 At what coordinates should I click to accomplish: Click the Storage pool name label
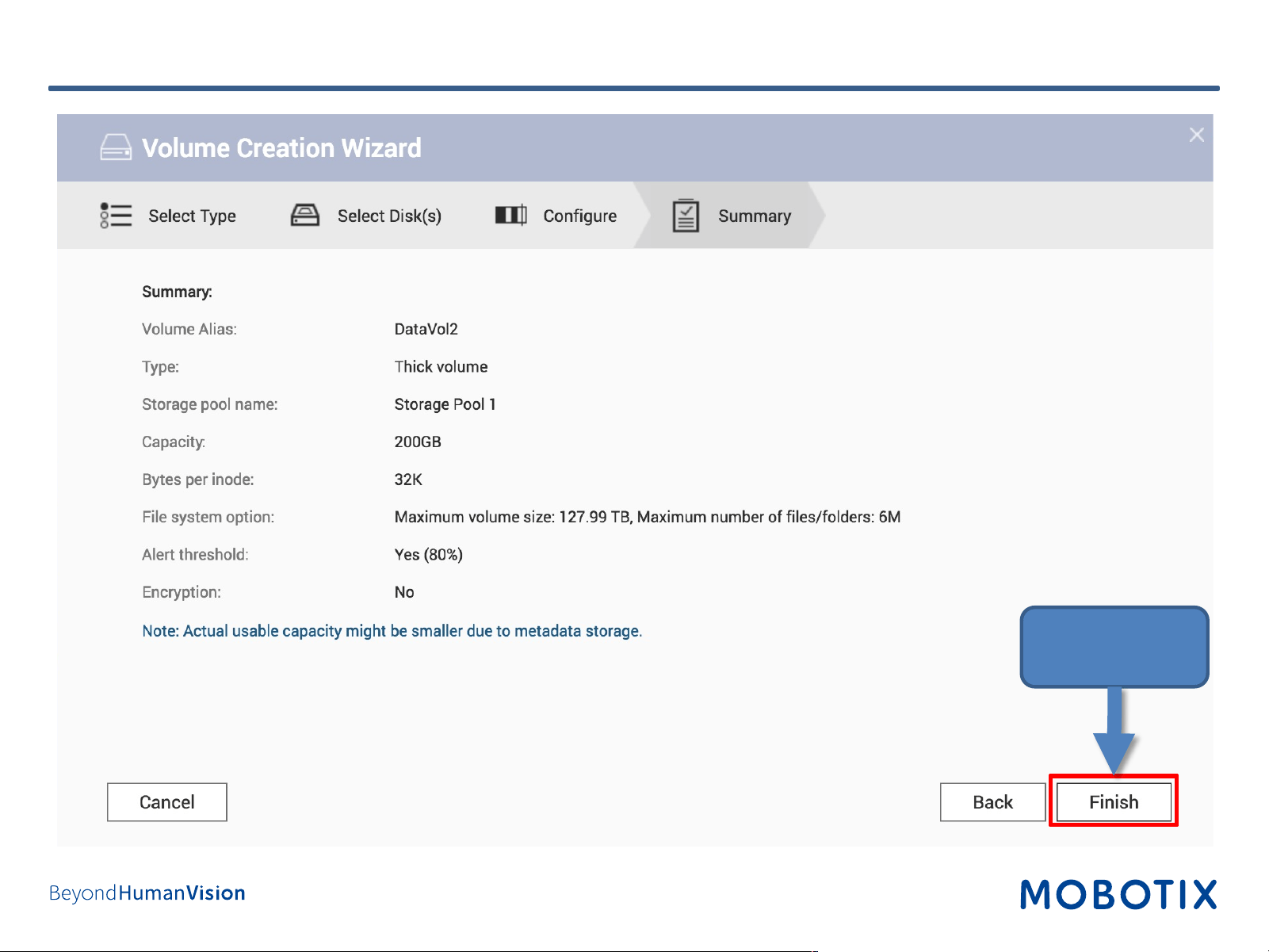tap(210, 404)
